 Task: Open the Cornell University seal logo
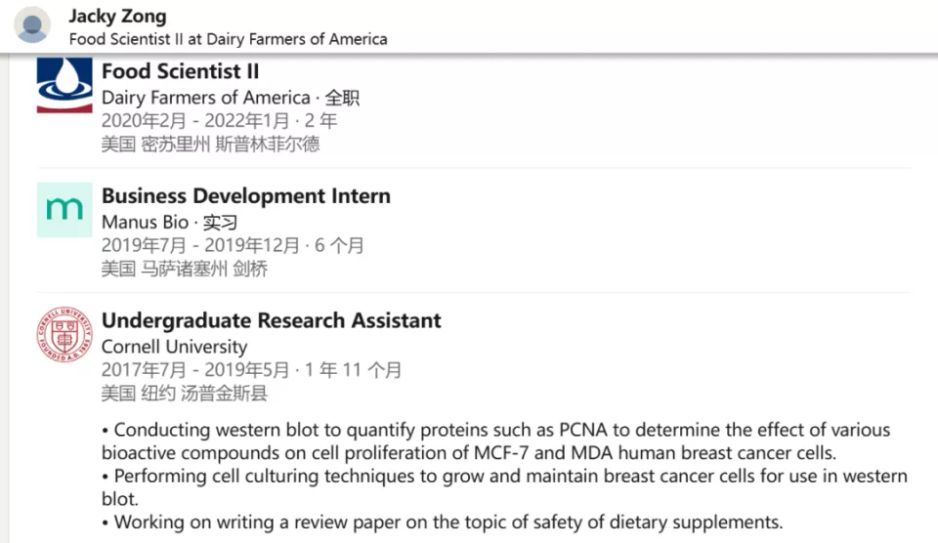(x=64, y=334)
